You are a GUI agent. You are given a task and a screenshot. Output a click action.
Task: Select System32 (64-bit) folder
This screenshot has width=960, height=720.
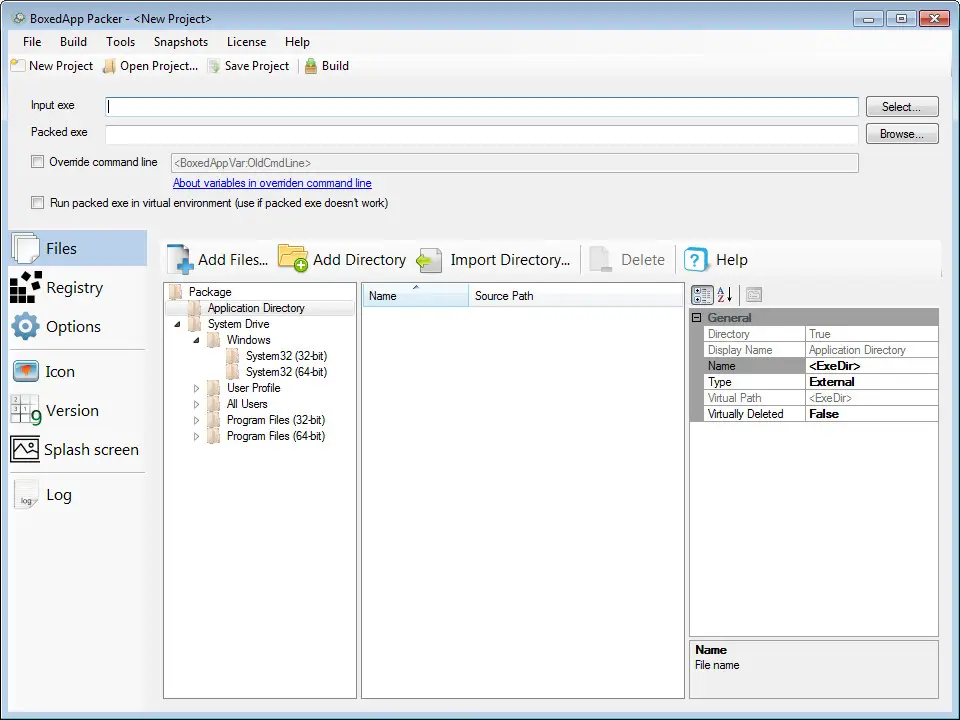pyautogui.click(x=286, y=372)
